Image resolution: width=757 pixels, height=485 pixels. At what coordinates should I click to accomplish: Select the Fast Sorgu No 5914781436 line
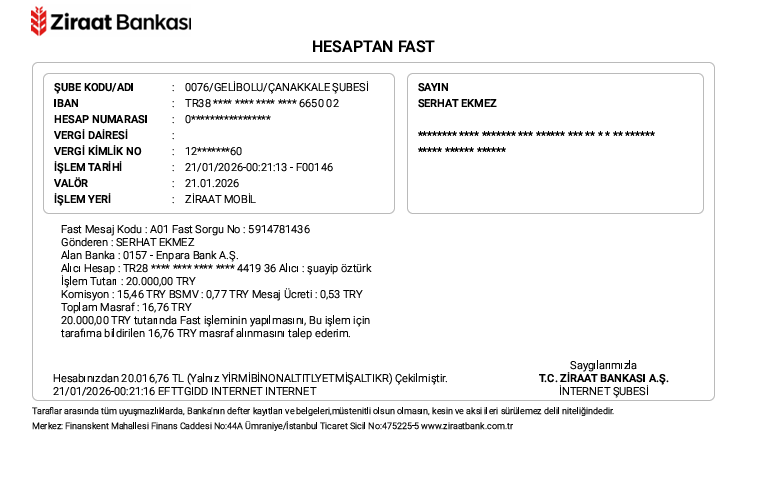pyautogui.click(x=185, y=229)
